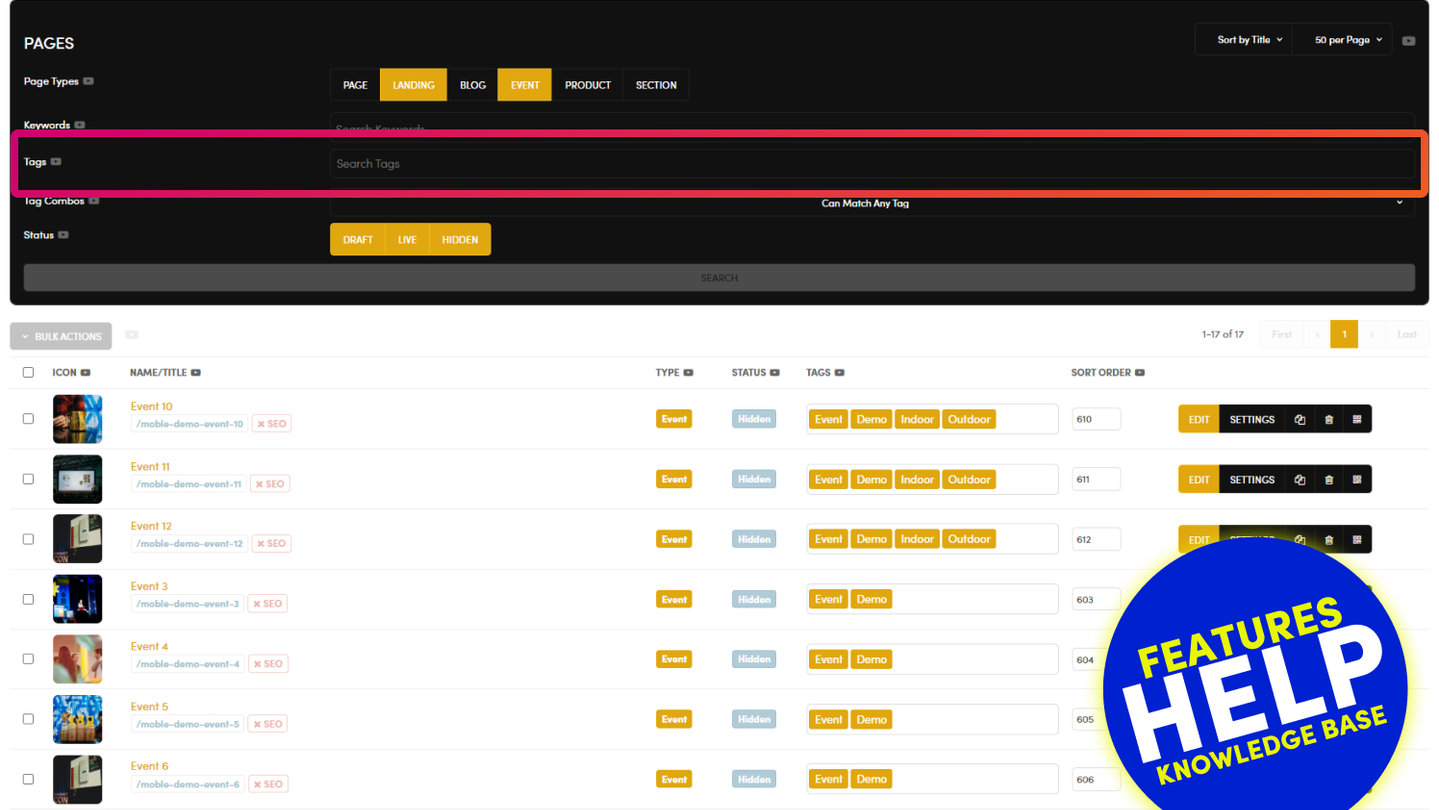Click the video help icon beside 50 per Page
Viewport: 1439px width, 810px height.
pyautogui.click(x=1408, y=41)
